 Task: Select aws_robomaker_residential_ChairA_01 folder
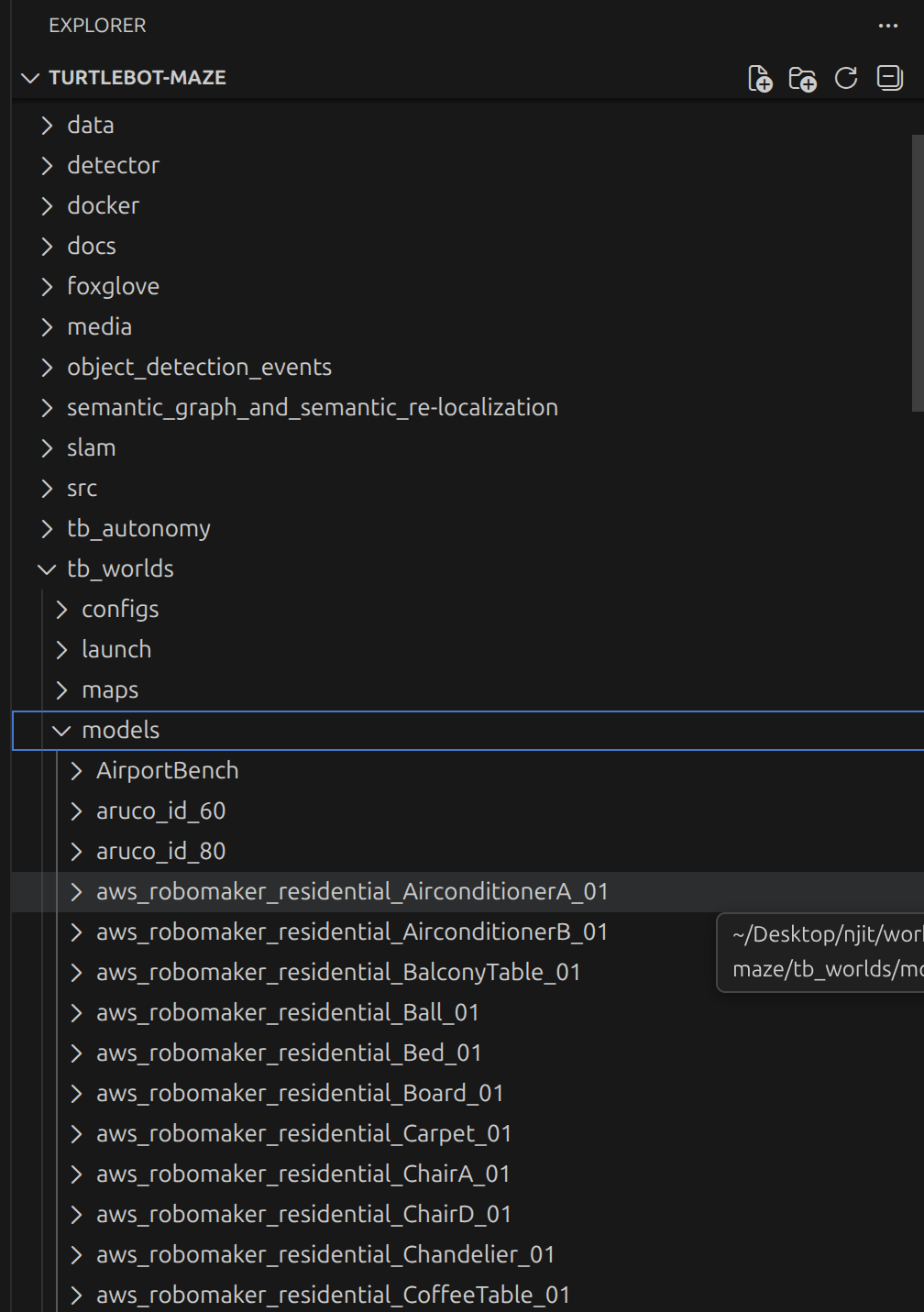pos(302,1174)
